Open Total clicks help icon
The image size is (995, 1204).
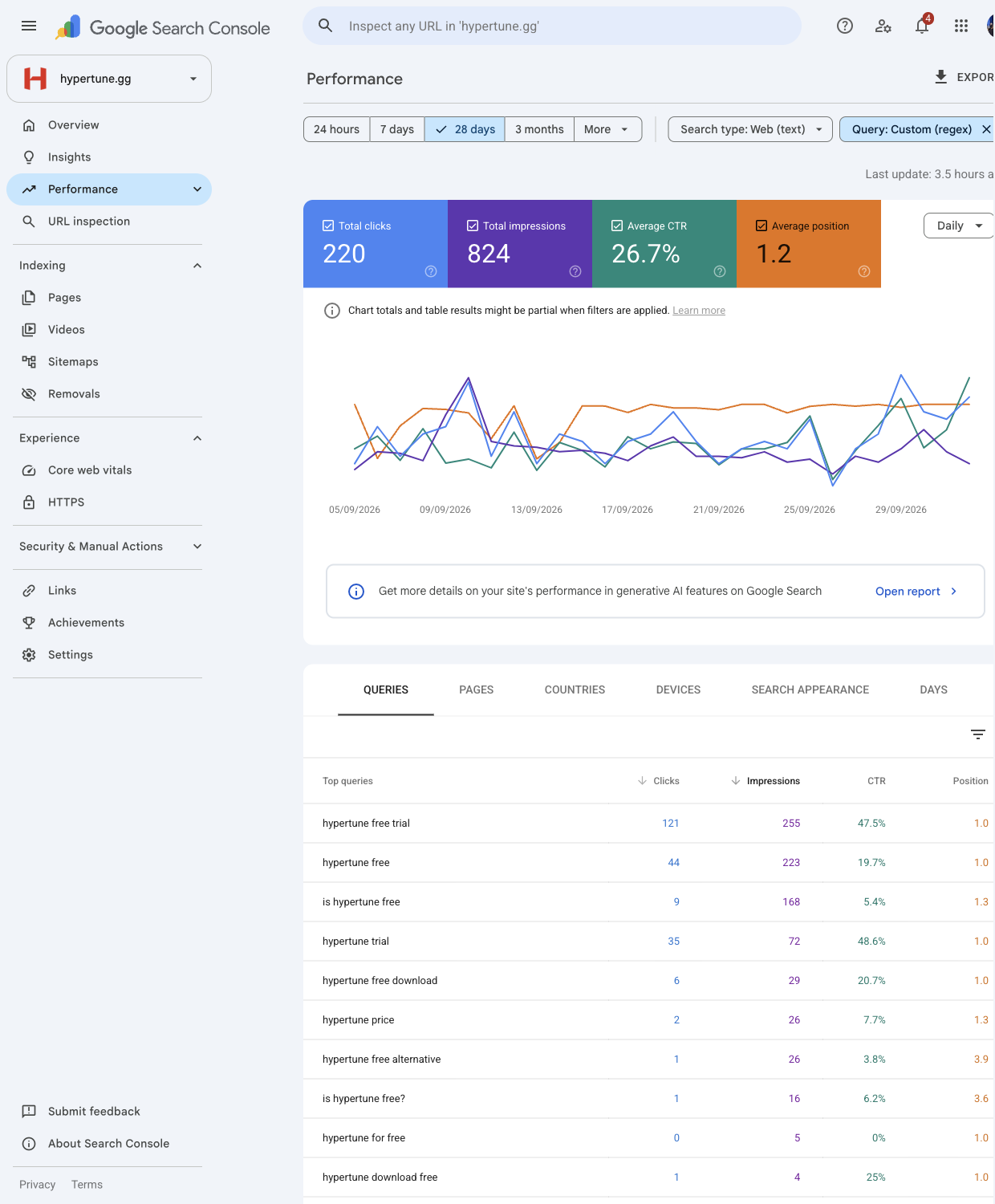[431, 271]
